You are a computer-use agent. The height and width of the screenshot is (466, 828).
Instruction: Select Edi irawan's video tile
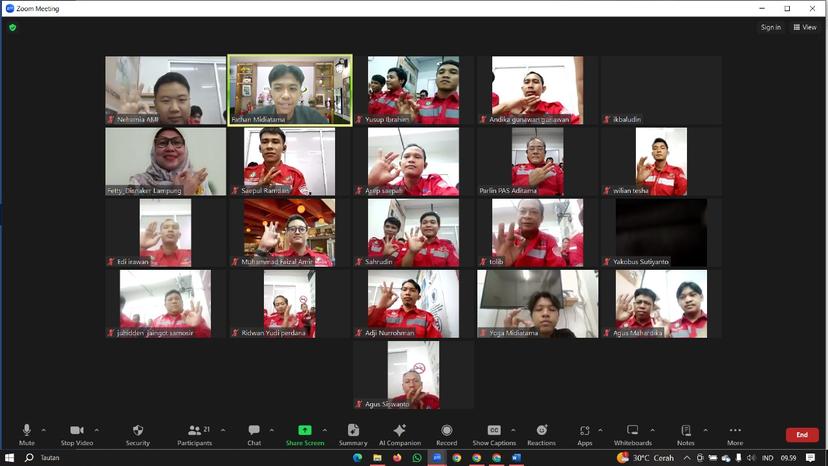[165, 233]
